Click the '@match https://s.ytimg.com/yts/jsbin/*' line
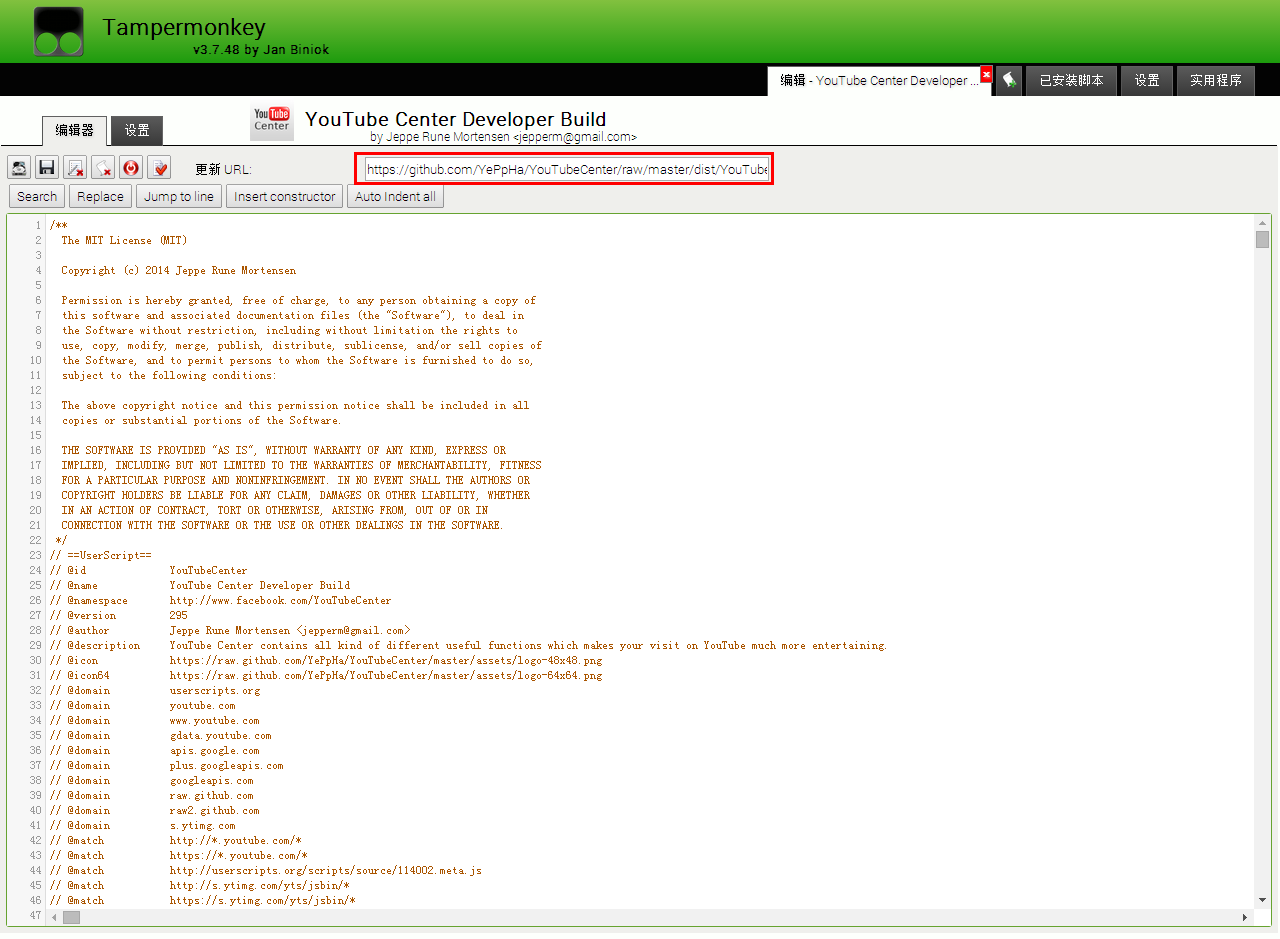This screenshot has height=939, width=1280. point(202,900)
